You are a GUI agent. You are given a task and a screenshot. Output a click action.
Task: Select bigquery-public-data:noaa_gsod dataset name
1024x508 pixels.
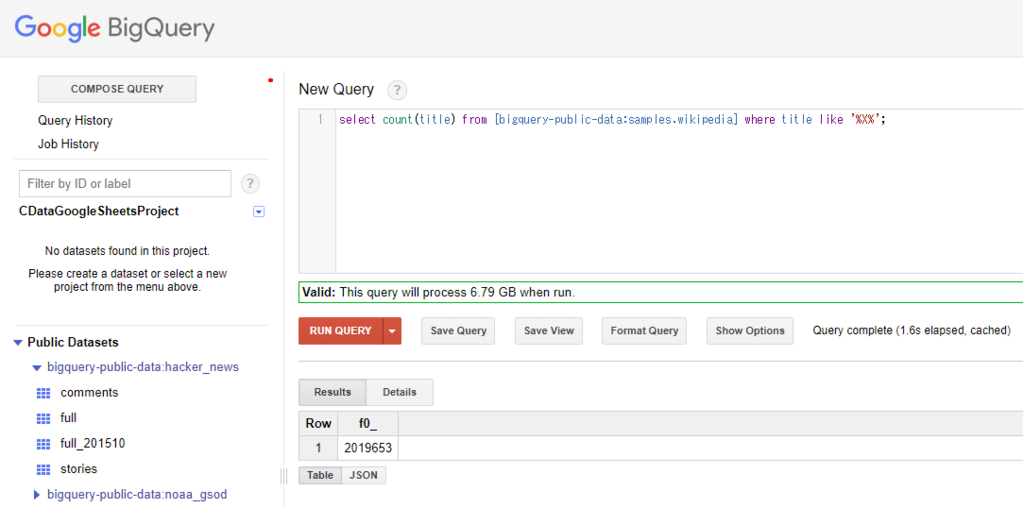[137, 495]
